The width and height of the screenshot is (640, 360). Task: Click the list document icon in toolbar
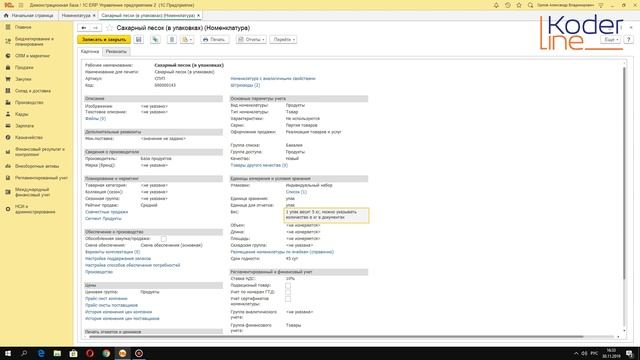(172, 40)
